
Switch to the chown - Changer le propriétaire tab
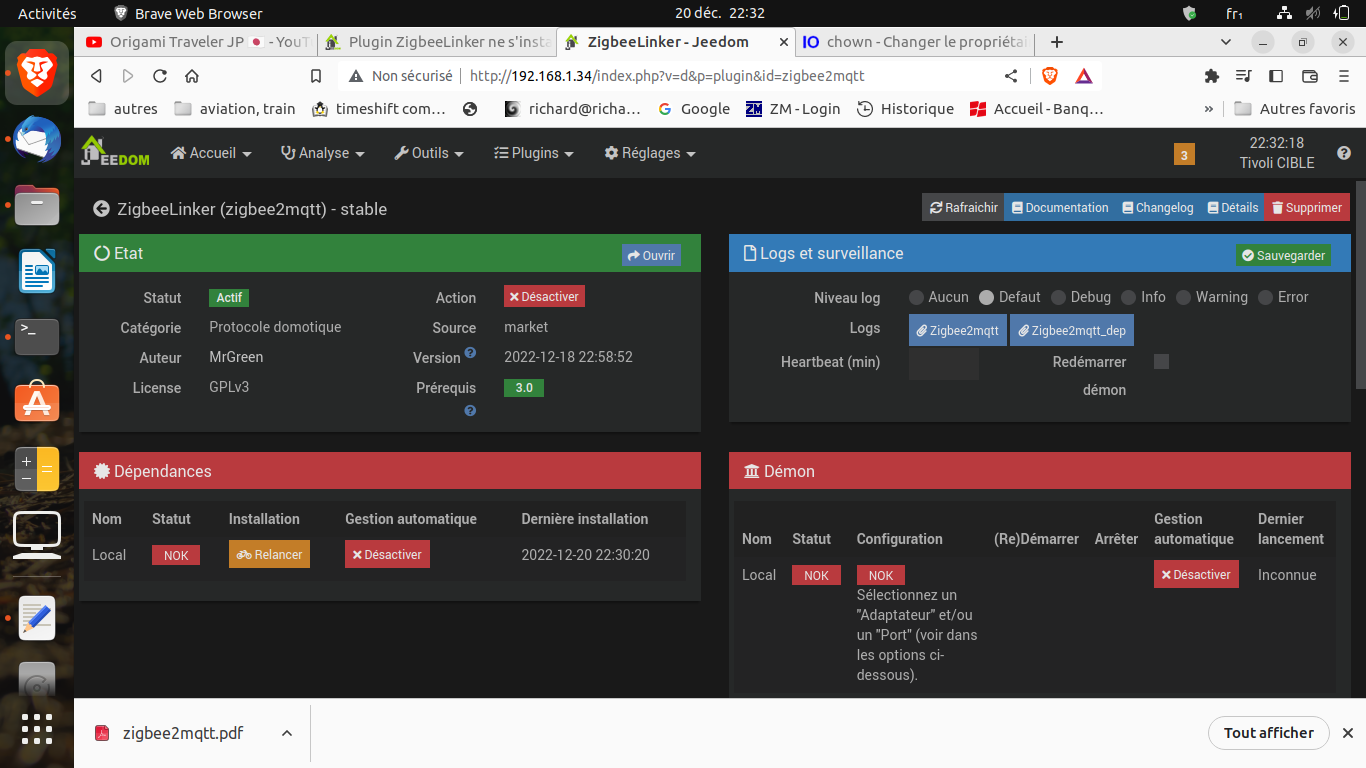point(914,42)
